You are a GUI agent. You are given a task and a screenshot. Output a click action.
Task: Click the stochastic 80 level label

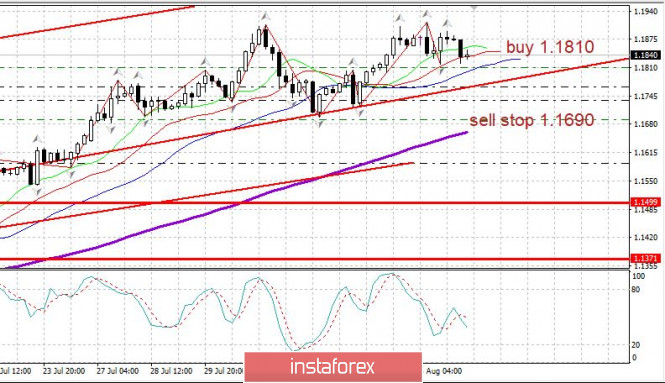(x=635, y=290)
